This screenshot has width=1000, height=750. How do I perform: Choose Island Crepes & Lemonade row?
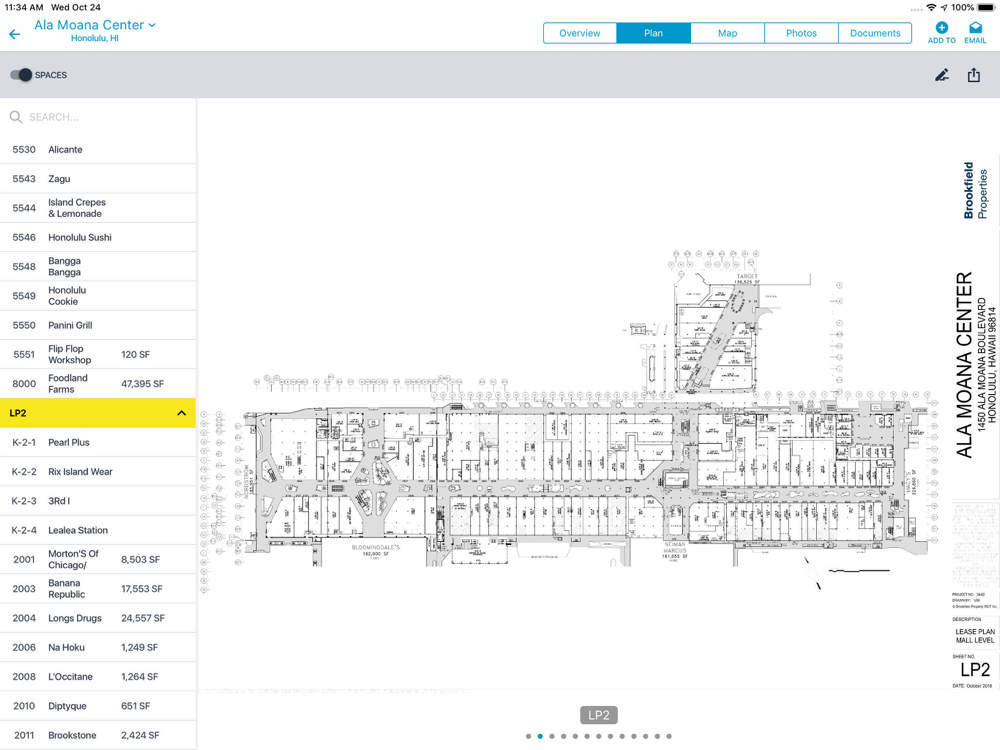98,209
